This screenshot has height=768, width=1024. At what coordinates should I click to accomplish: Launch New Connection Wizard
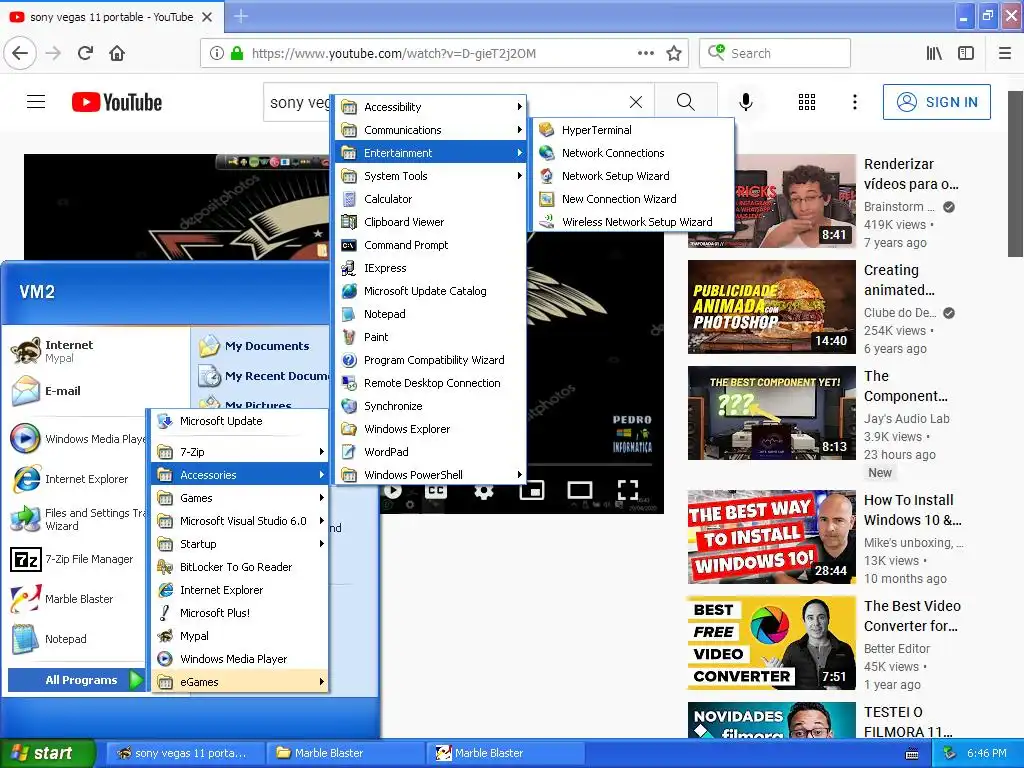click(632, 199)
